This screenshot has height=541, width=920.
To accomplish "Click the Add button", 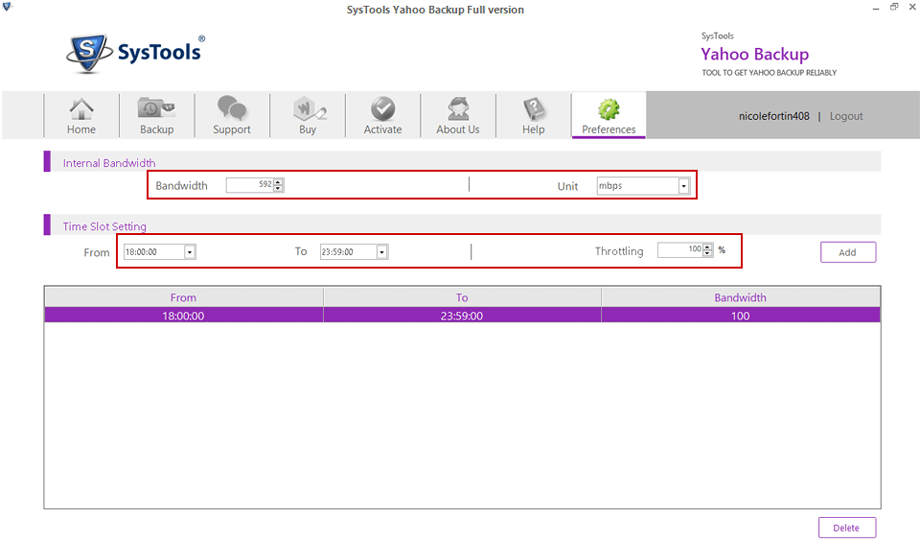I will 848,252.
